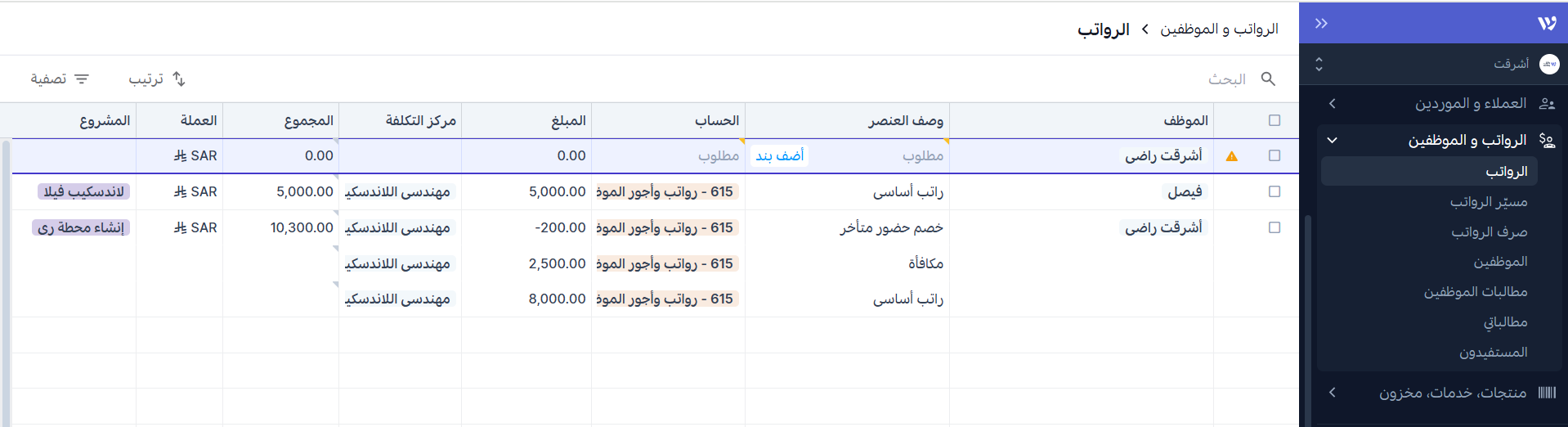Click the search magnifier icon
The height and width of the screenshot is (427, 1568).
pyautogui.click(x=1268, y=79)
